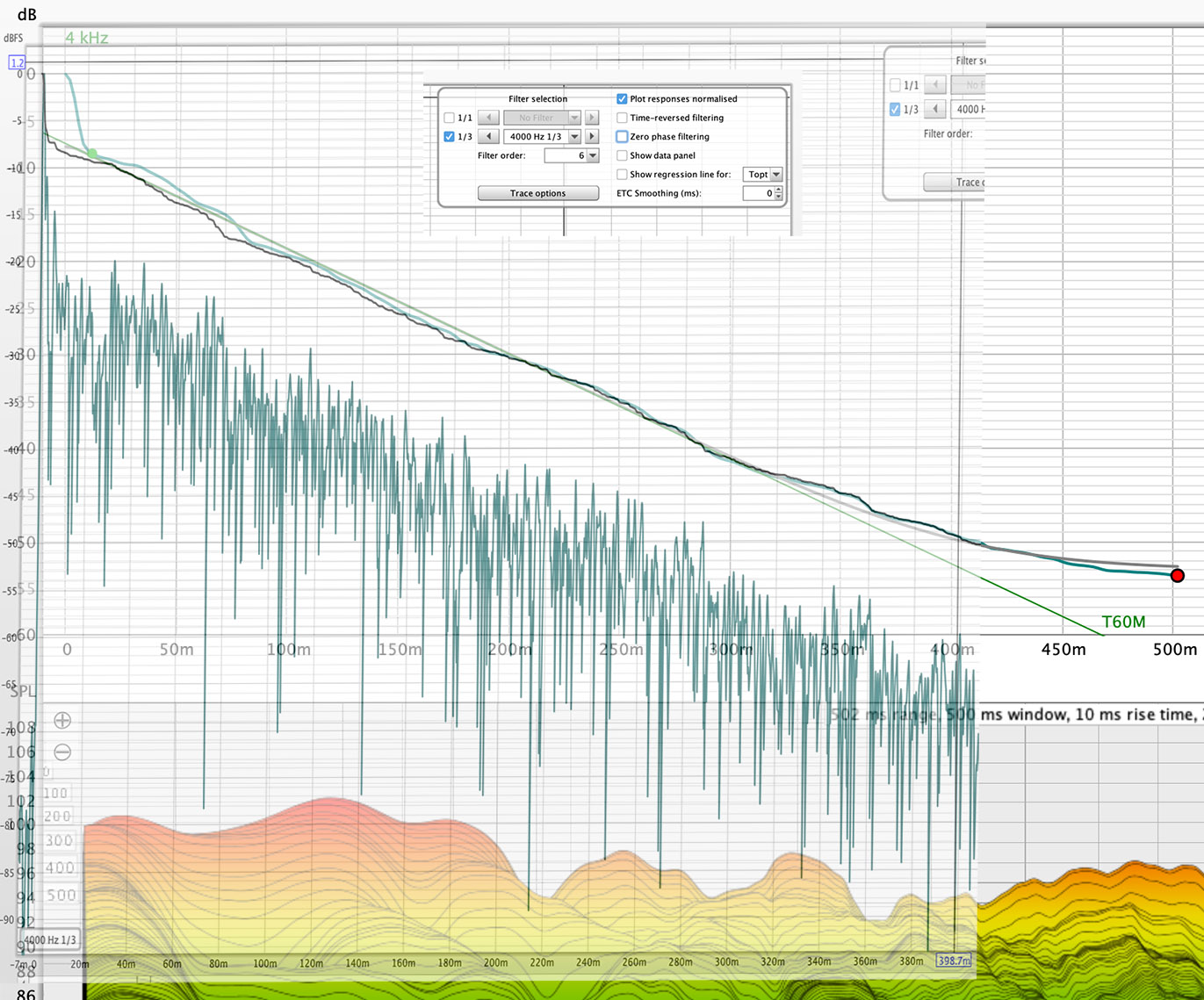Check the Show data panel option
The height and width of the screenshot is (1000, 1204).
click(622, 155)
